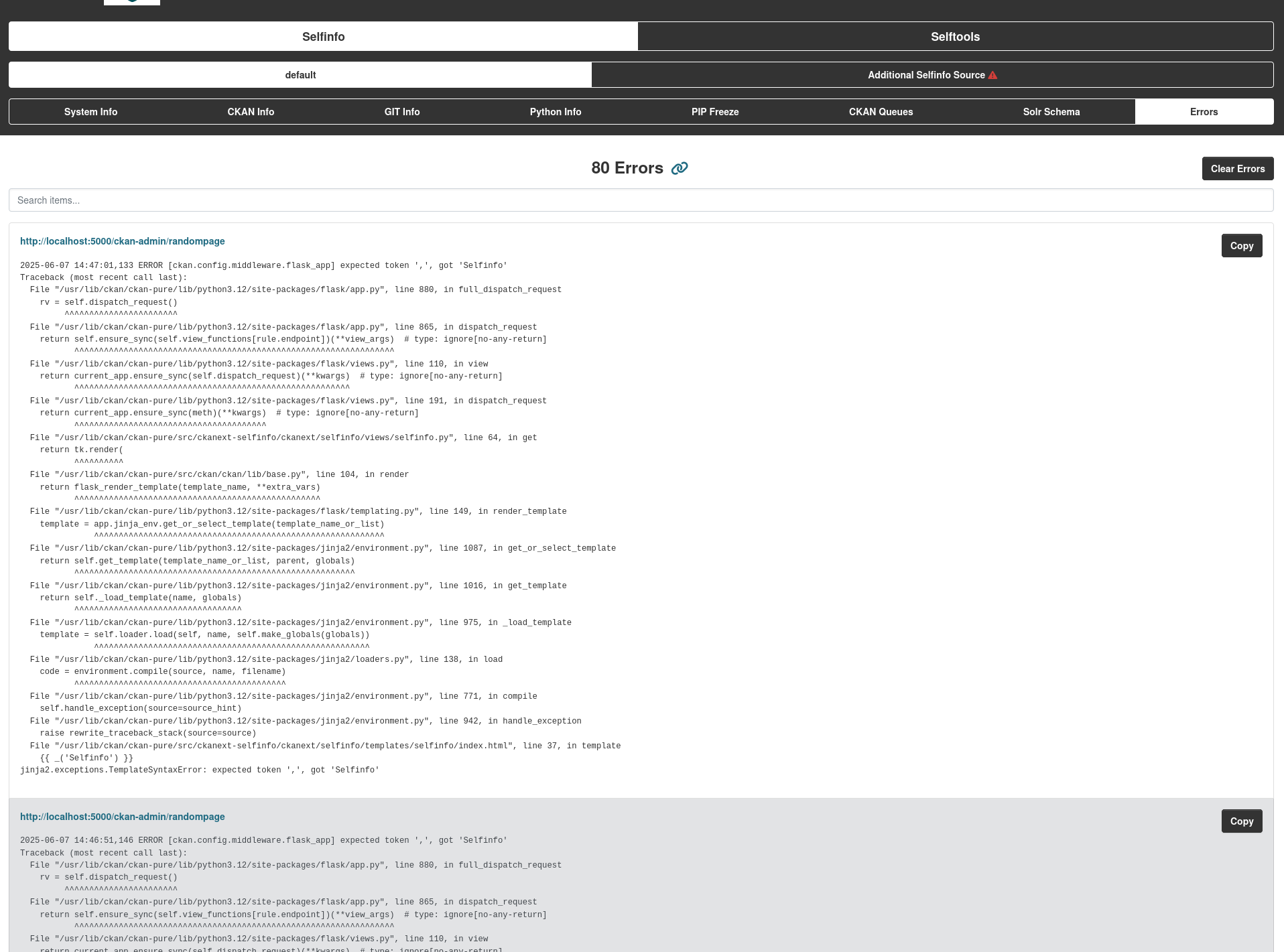Click the 'self.handle_exception(source=source_hint)' line
The height and width of the screenshot is (952, 1284).
pos(141,709)
